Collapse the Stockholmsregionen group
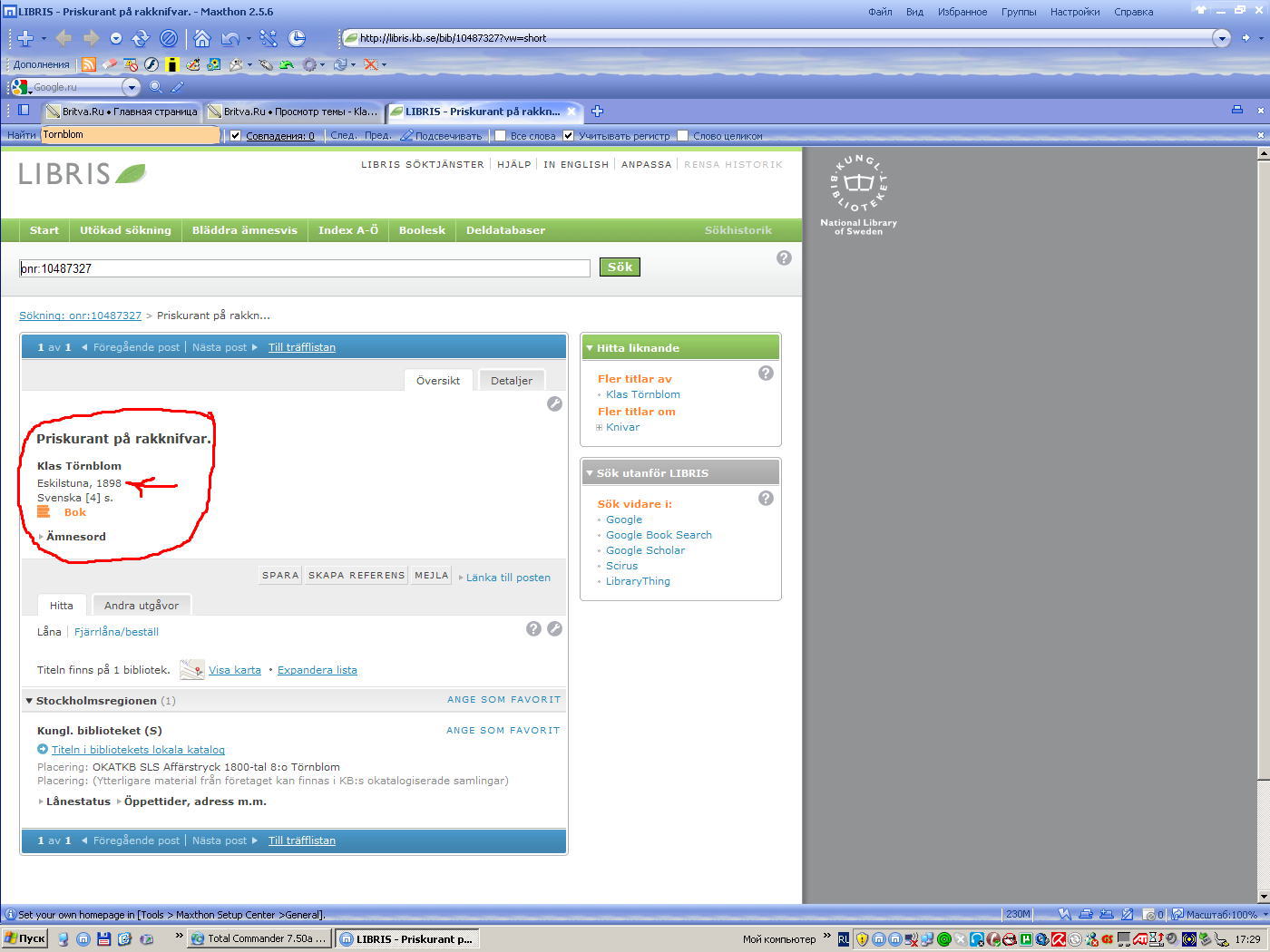This screenshot has width=1270, height=952. click(x=29, y=701)
